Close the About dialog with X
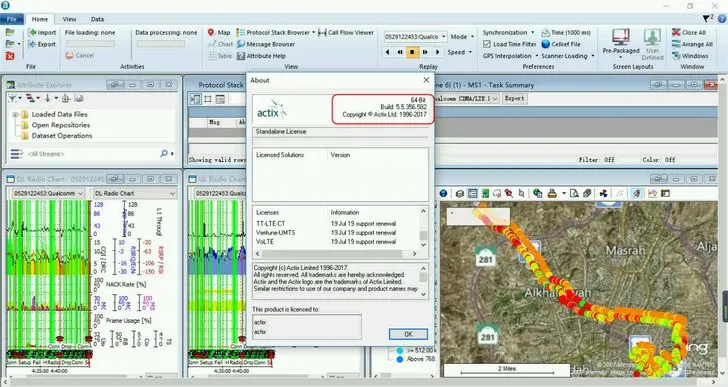 point(426,80)
